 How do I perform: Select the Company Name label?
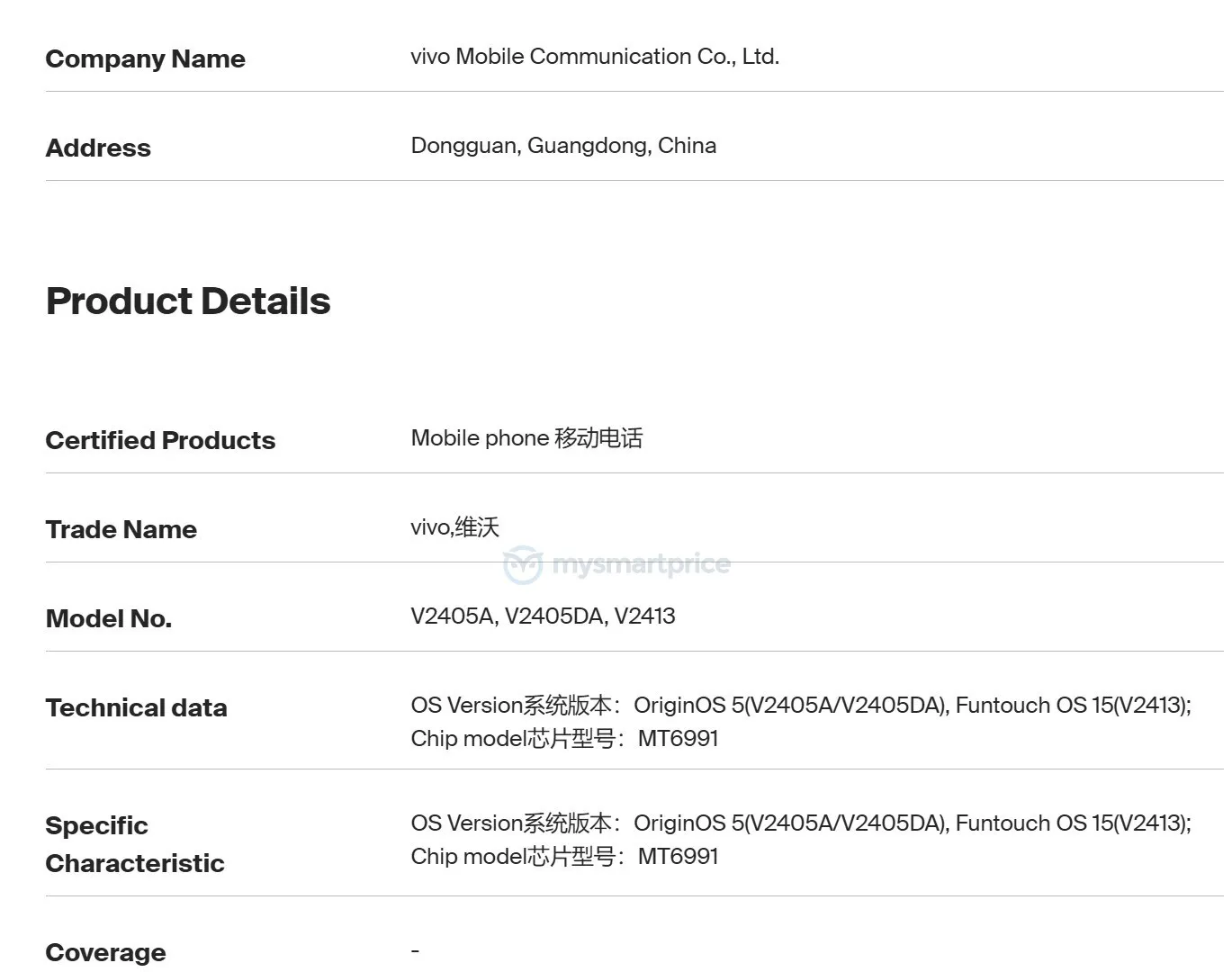pos(145,59)
